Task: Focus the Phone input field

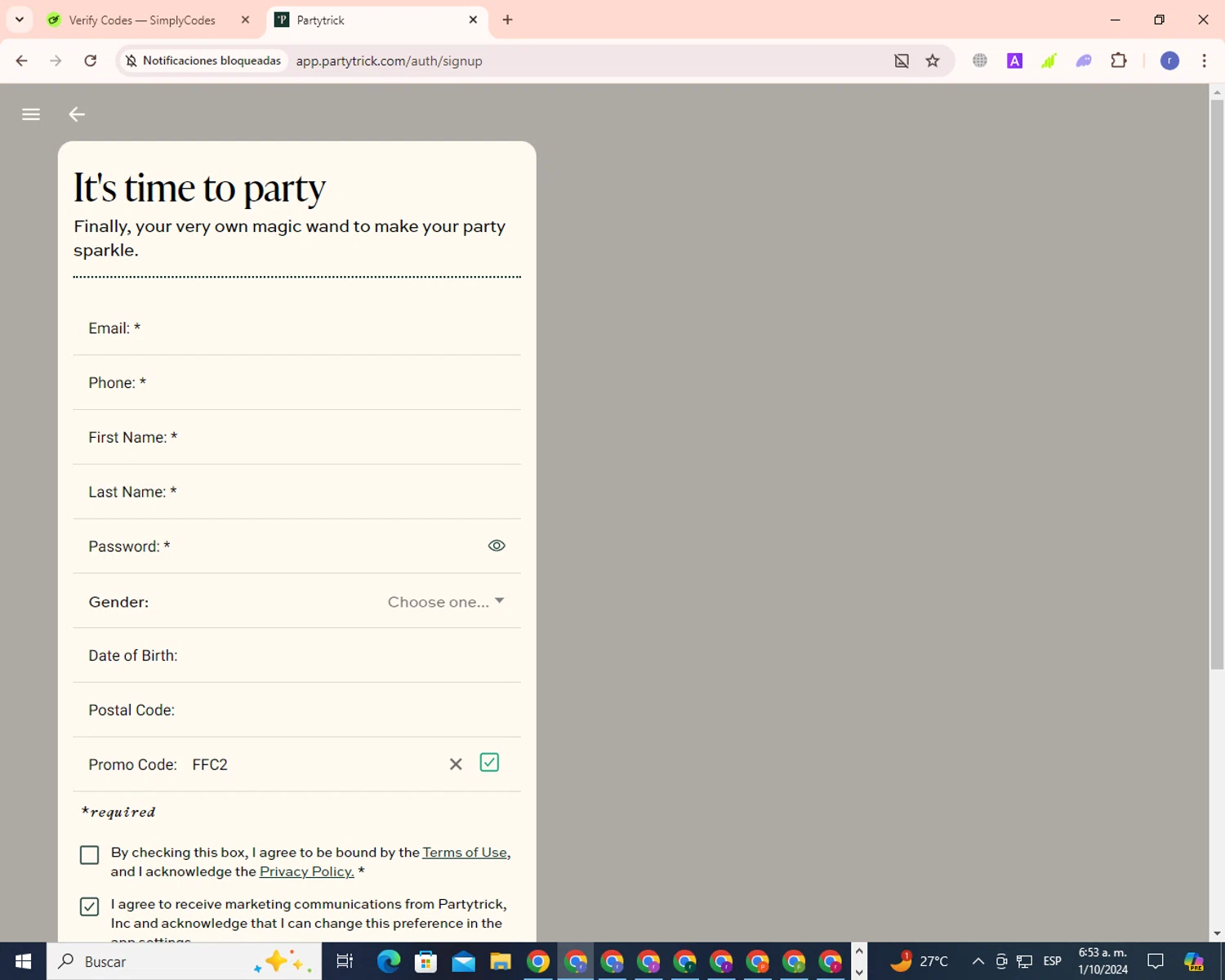Action: click(296, 383)
